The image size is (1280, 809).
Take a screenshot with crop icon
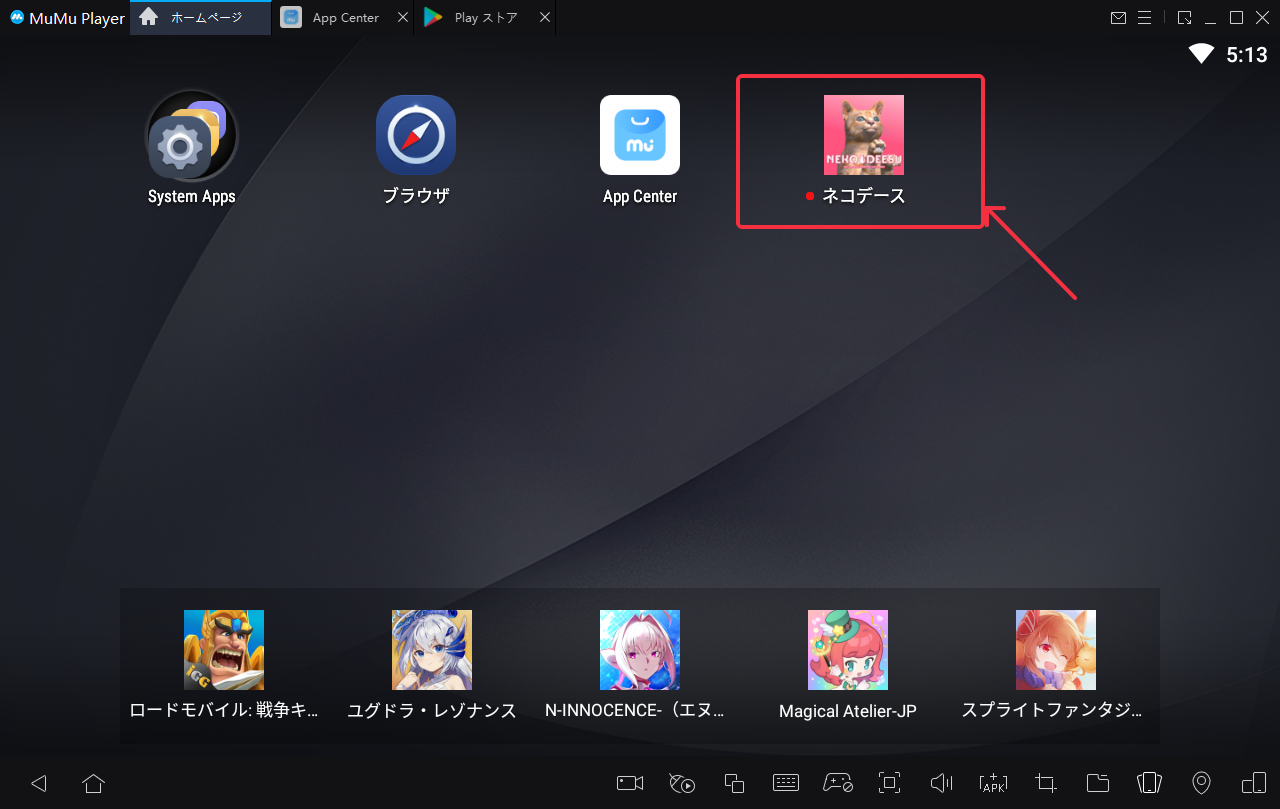[1046, 783]
